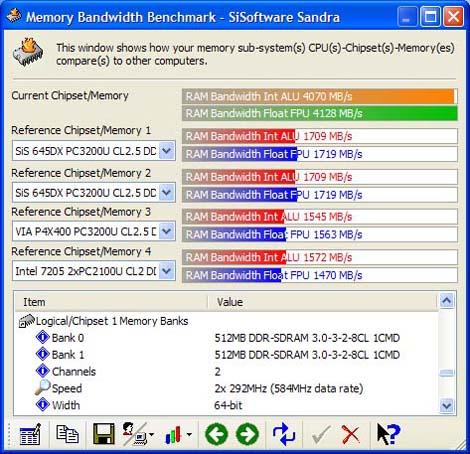
Task: Click the options table icon in bottom toolbar
Action: coord(30,434)
